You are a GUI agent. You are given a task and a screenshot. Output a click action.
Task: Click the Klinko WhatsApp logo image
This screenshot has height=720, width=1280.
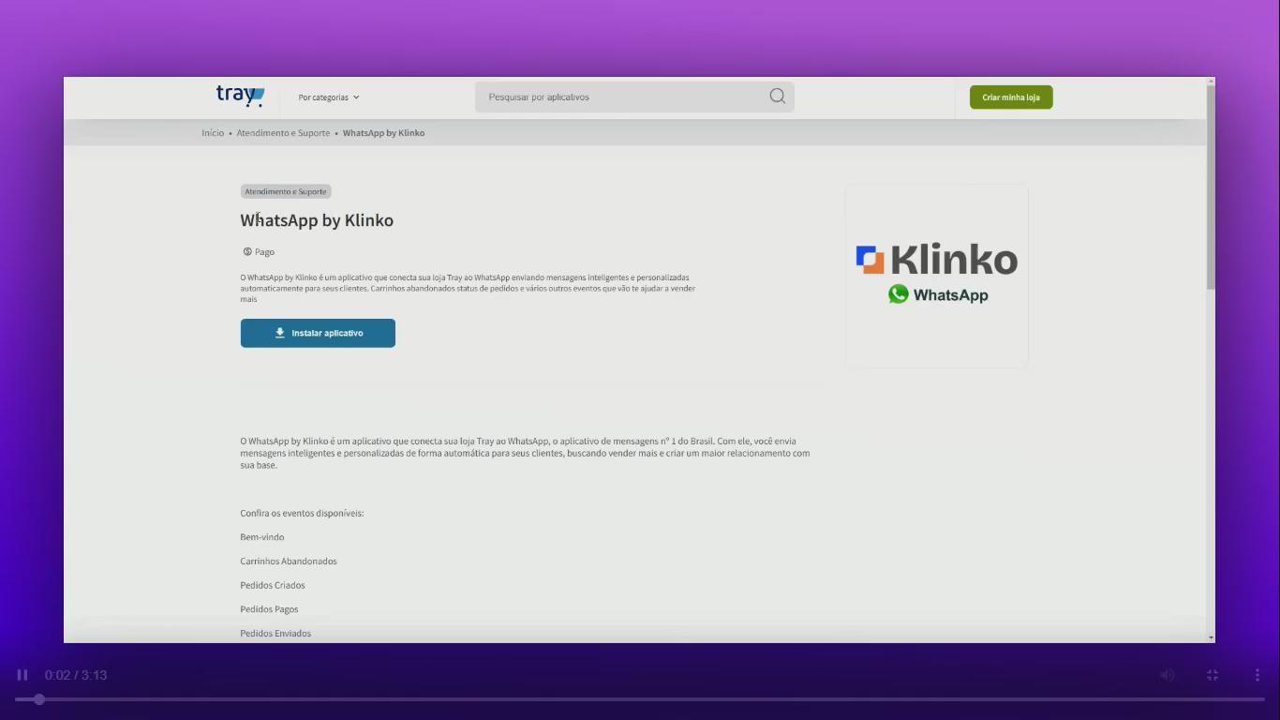click(x=936, y=275)
